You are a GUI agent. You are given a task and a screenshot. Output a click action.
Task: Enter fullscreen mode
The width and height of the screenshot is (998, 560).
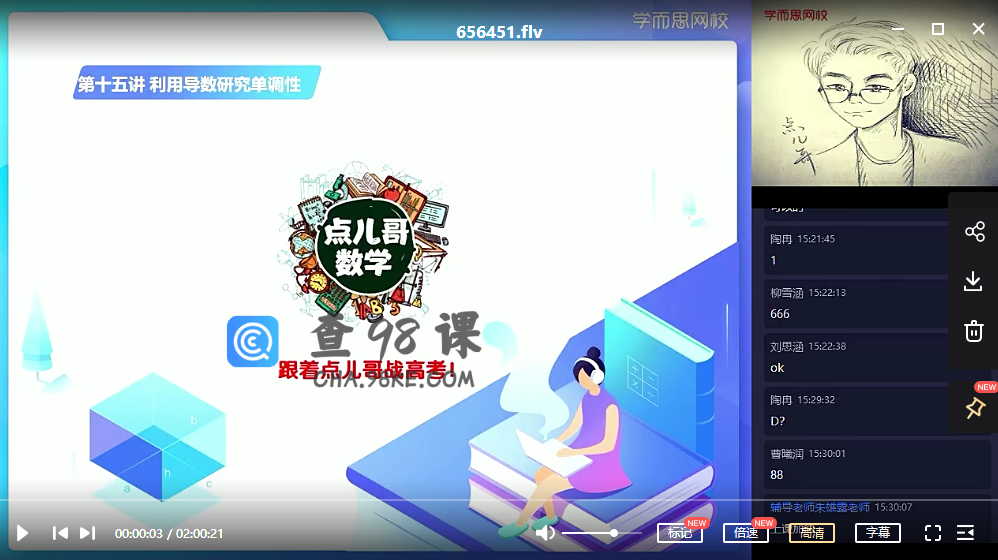(x=932, y=533)
